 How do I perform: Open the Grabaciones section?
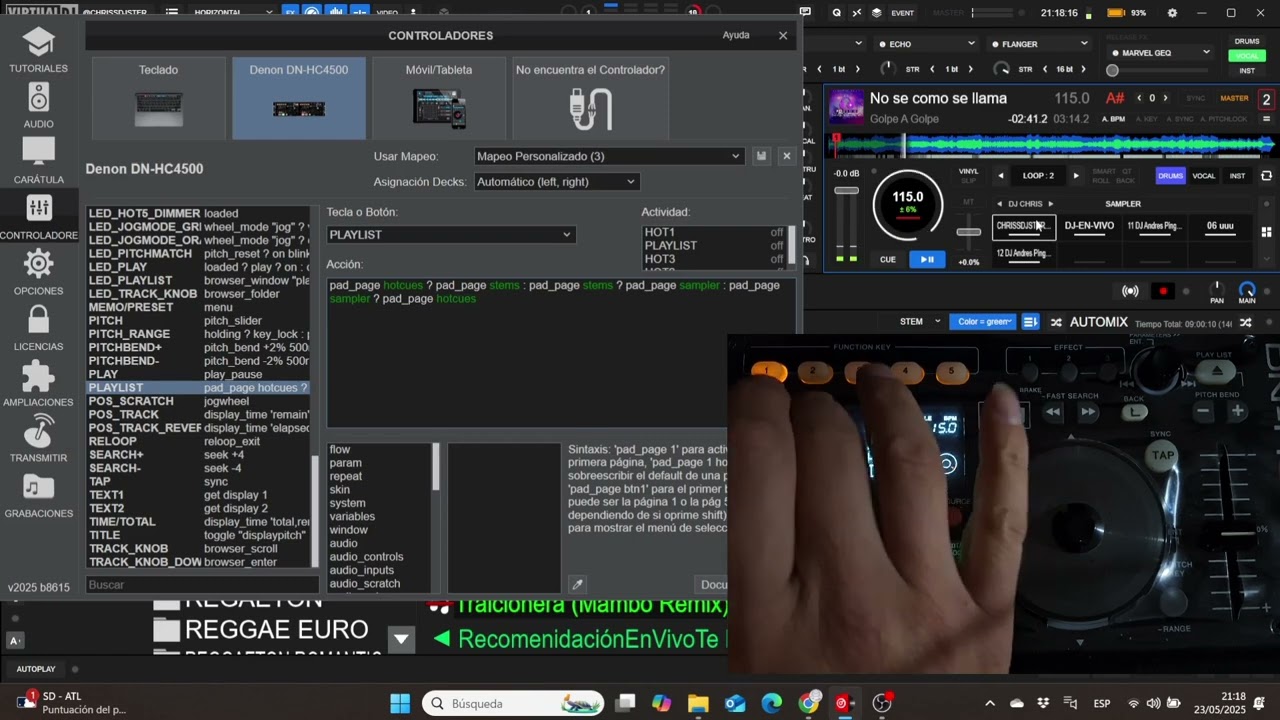click(38, 495)
